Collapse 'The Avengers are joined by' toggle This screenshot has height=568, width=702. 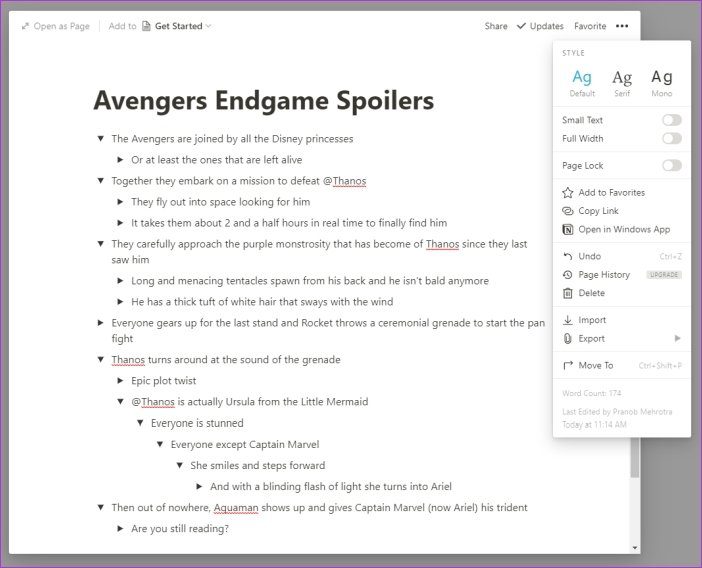[x=101, y=139]
